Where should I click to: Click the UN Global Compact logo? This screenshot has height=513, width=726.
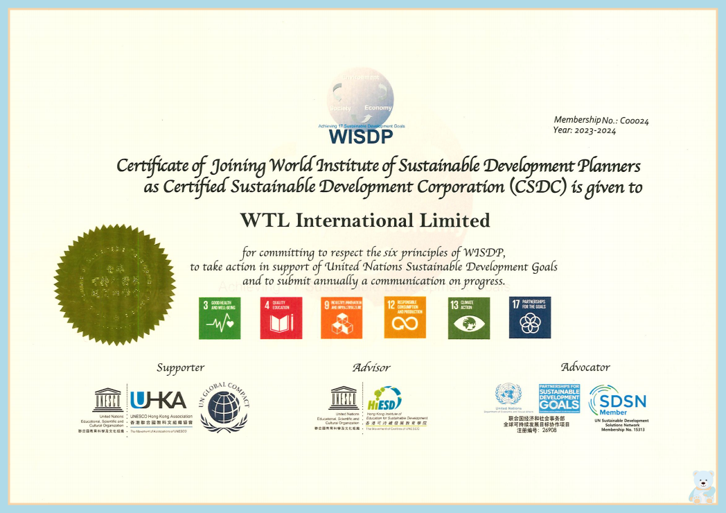(224, 407)
